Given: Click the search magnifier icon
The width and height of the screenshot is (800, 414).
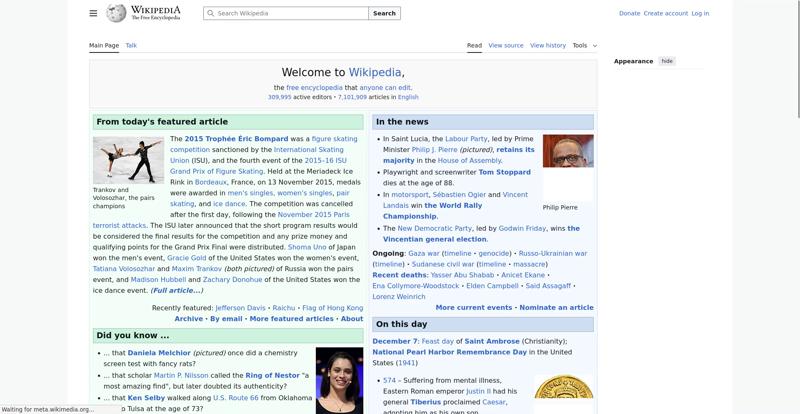Looking at the screenshot, I should tap(210, 13).
